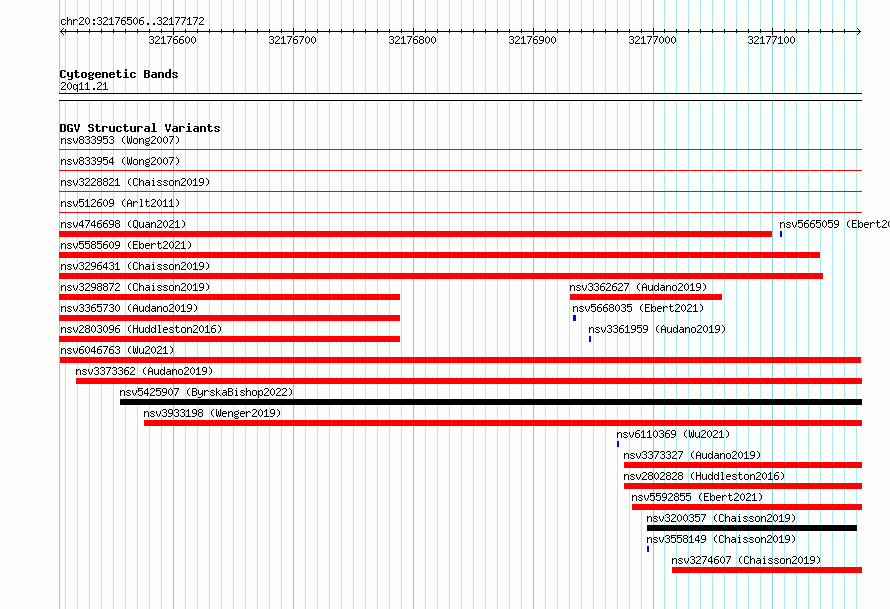Click the nsv5585609 (Ebert2021) label
Image resolution: width=890 pixels, height=609 pixels.
point(126,245)
